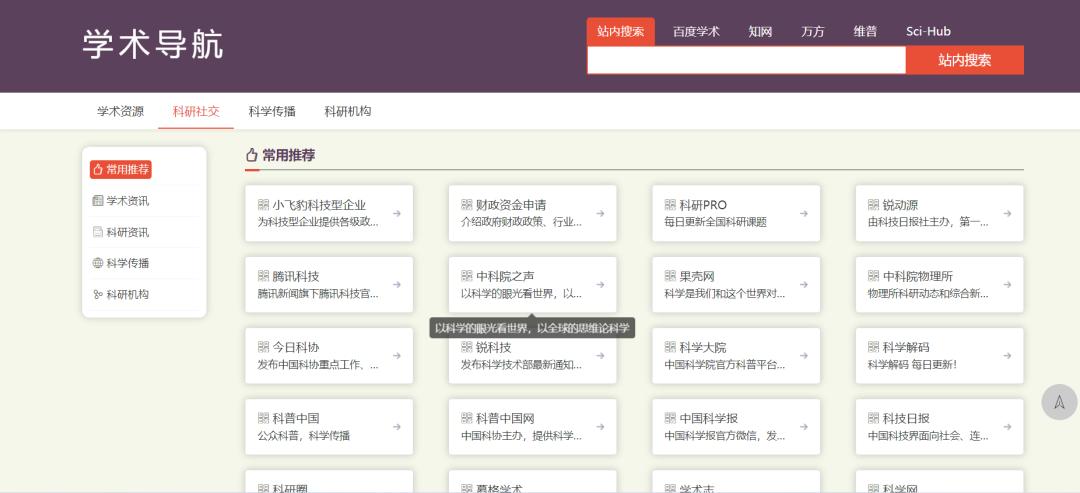Switch search engine to 维普
Viewport: 1080px width, 493px height.
click(865, 32)
